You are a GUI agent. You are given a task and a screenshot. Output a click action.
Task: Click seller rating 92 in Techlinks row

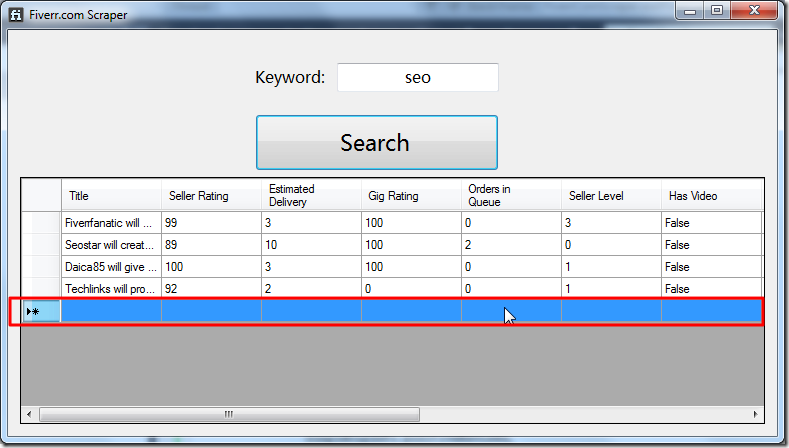point(211,288)
